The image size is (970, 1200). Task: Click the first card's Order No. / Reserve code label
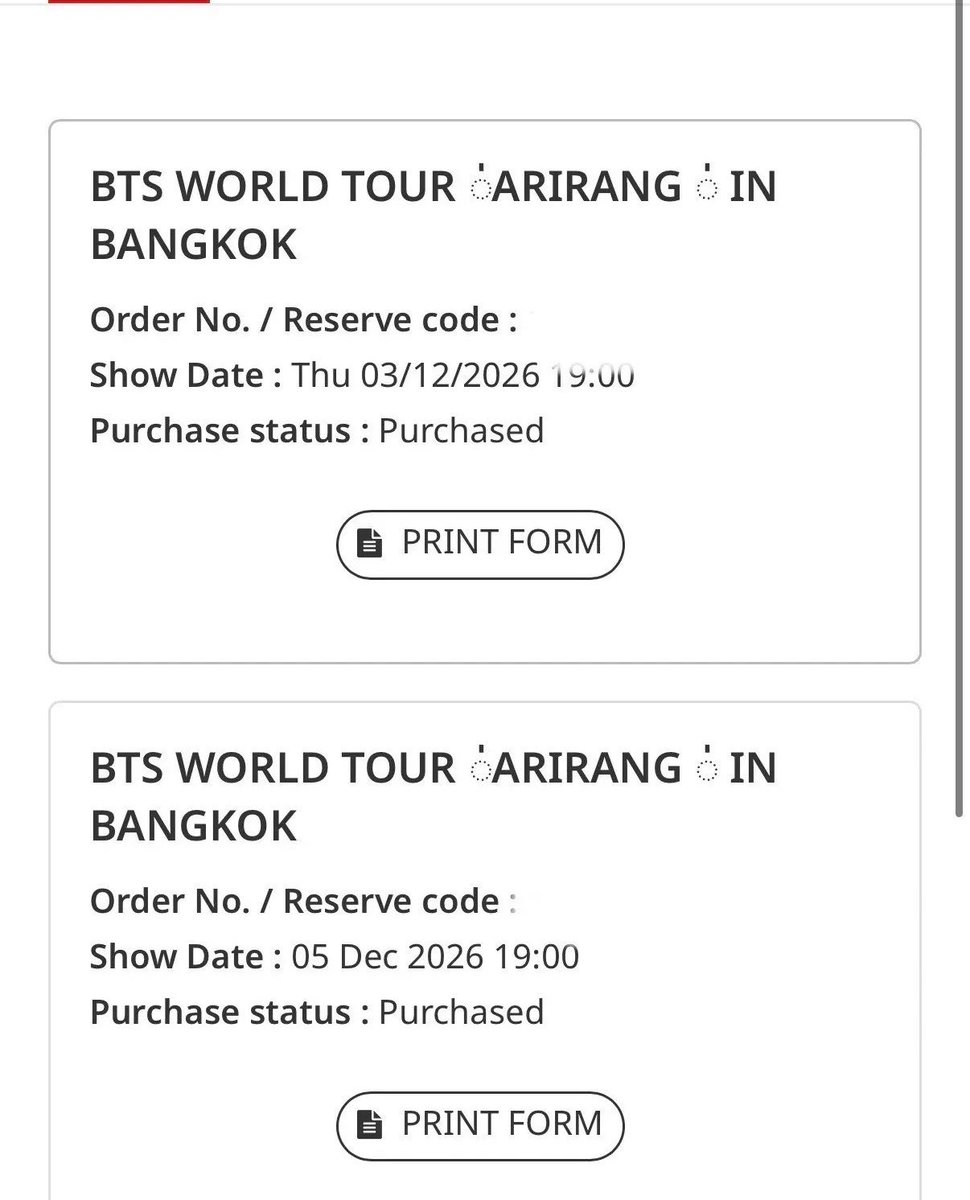pyautogui.click(x=304, y=320)
